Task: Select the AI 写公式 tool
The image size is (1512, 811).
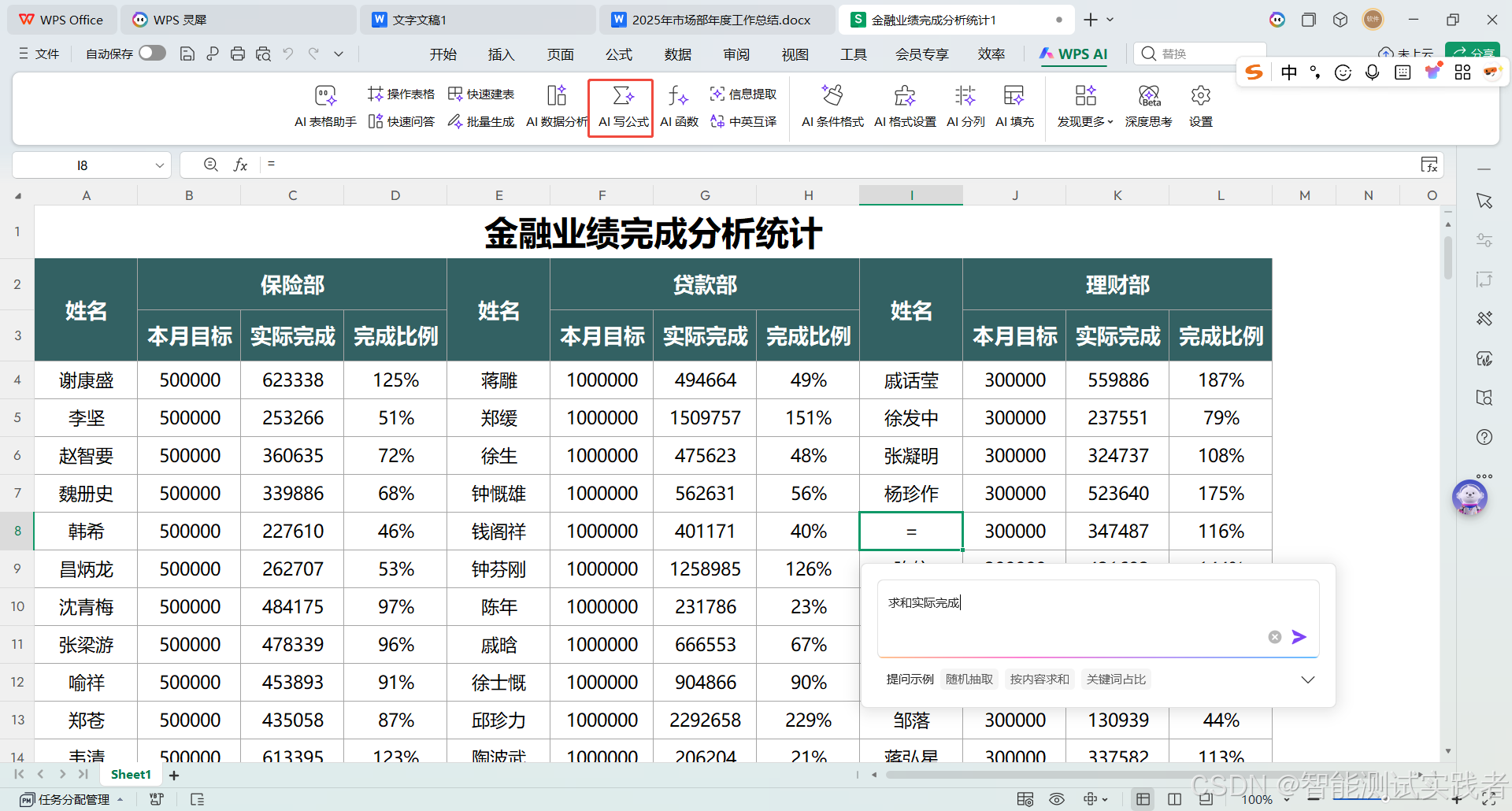Action: 621,107
